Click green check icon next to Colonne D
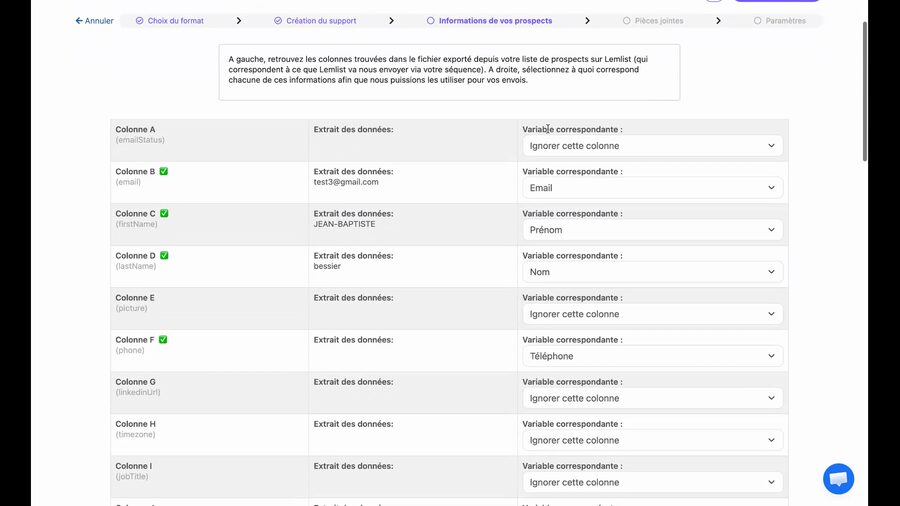Image resolution: width=900 pixels, height=506 pixels. (164, 255)
